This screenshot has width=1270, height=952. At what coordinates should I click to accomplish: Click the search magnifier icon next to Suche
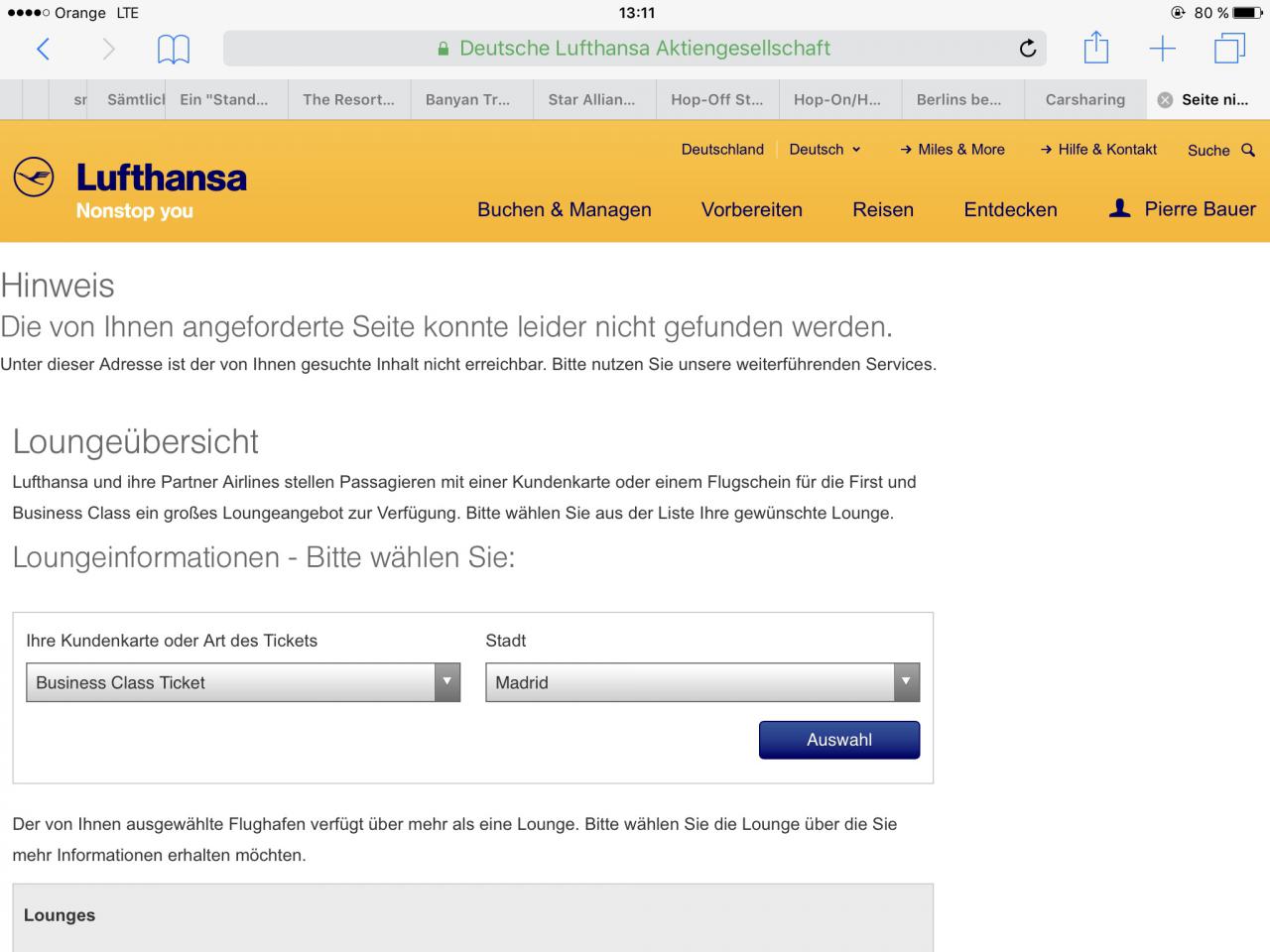1248,150
